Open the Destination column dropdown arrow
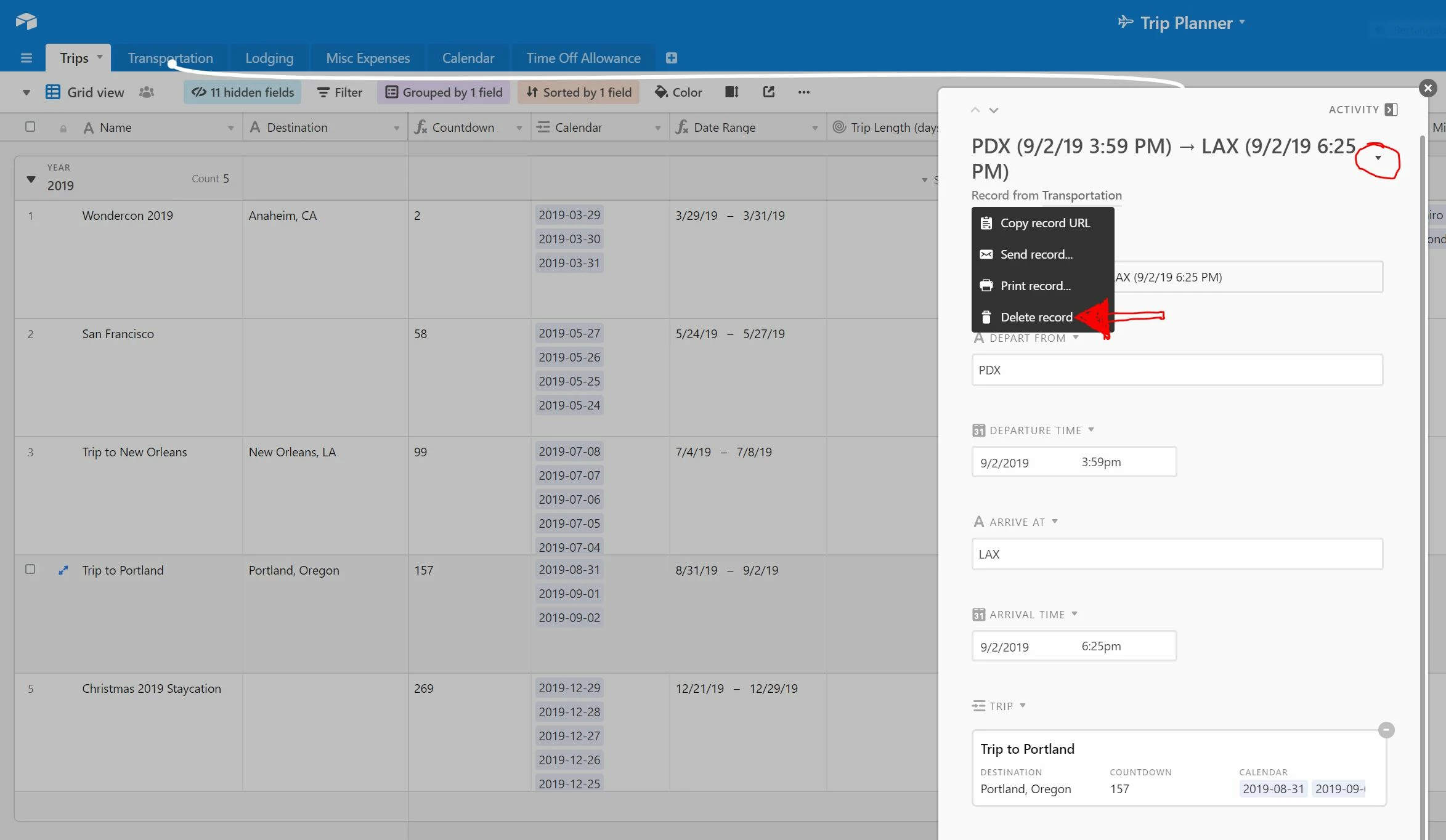Image resolution: width=1446 pixels, height=840 pixels. 397,128
